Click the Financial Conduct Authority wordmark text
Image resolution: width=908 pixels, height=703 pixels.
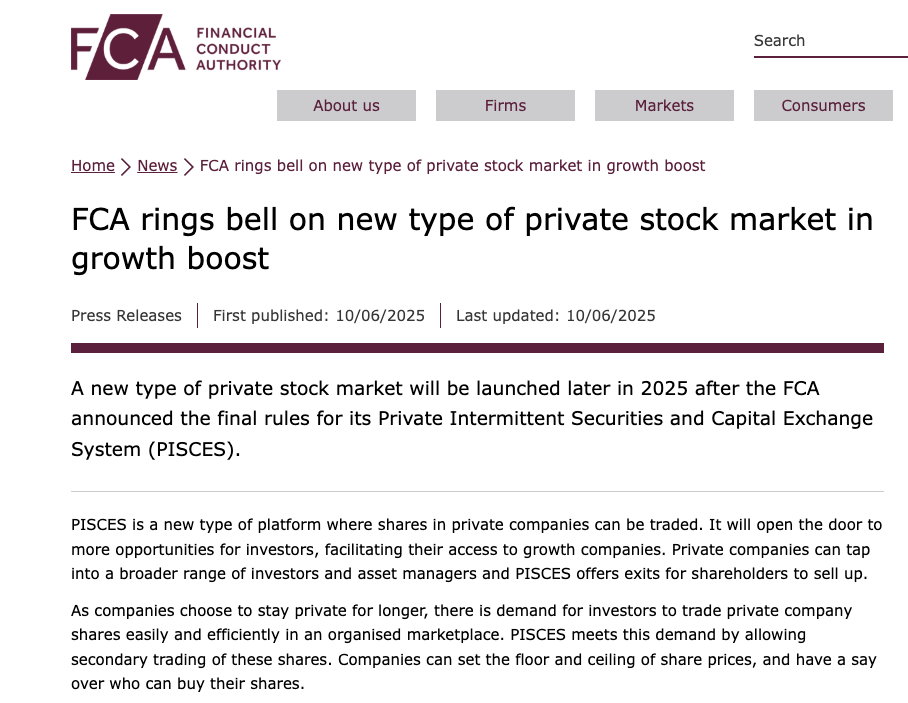pyautogui.click(x=238, y=49)
